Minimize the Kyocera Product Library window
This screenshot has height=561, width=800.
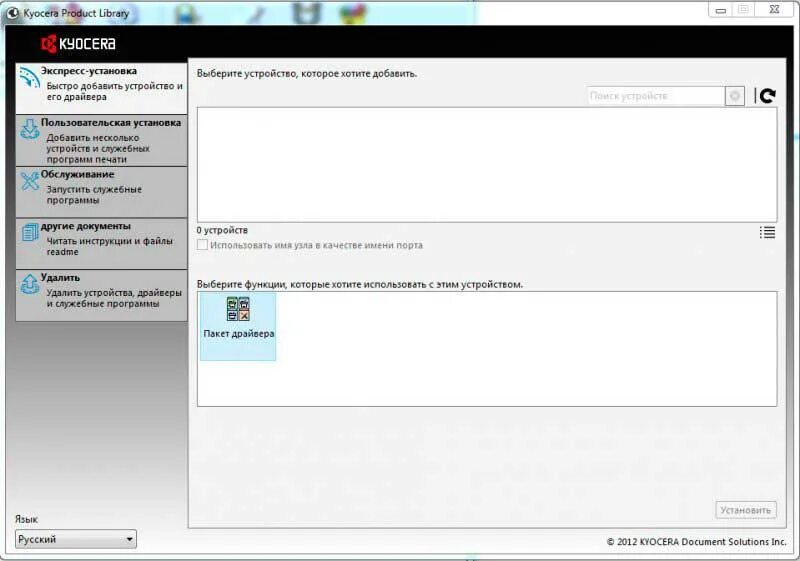click(x=720, y=10)
